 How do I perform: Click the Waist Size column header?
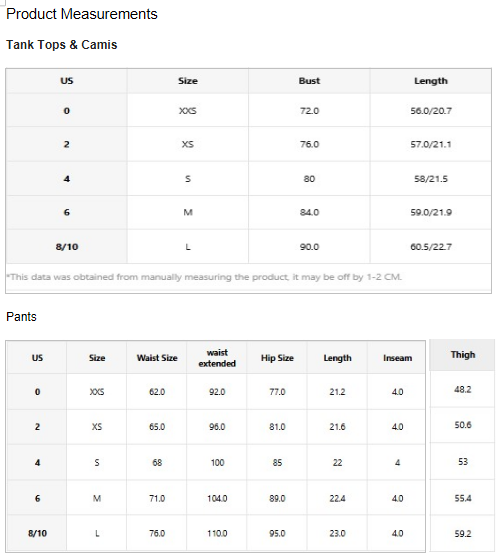pyautogui.click(x=157, y=358)
